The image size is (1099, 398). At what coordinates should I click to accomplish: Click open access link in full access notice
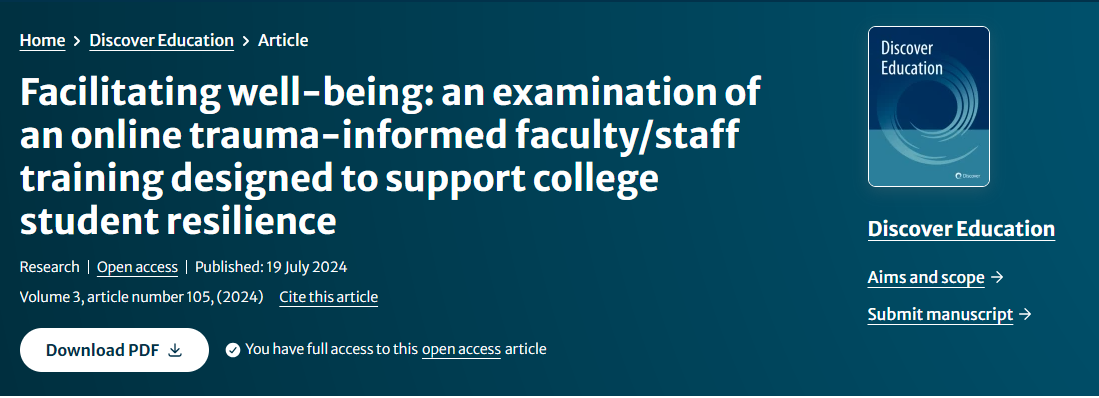(461, 349)
